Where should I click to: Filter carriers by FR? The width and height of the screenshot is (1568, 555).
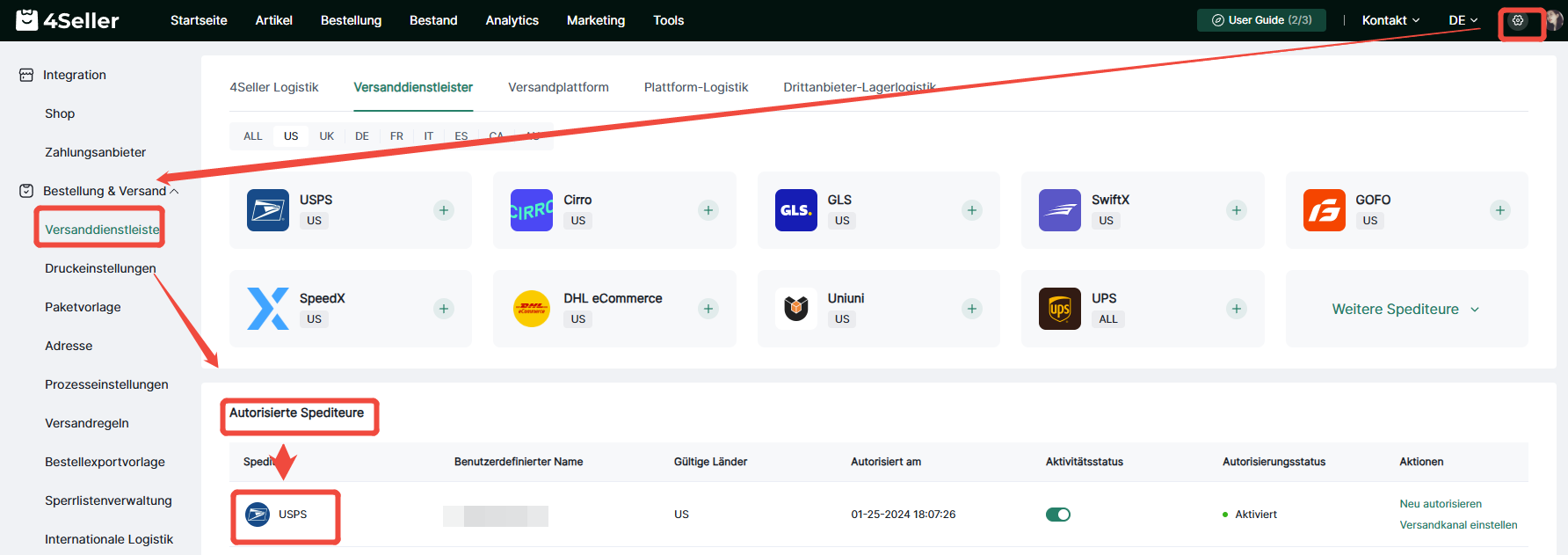tap(397, 136)
